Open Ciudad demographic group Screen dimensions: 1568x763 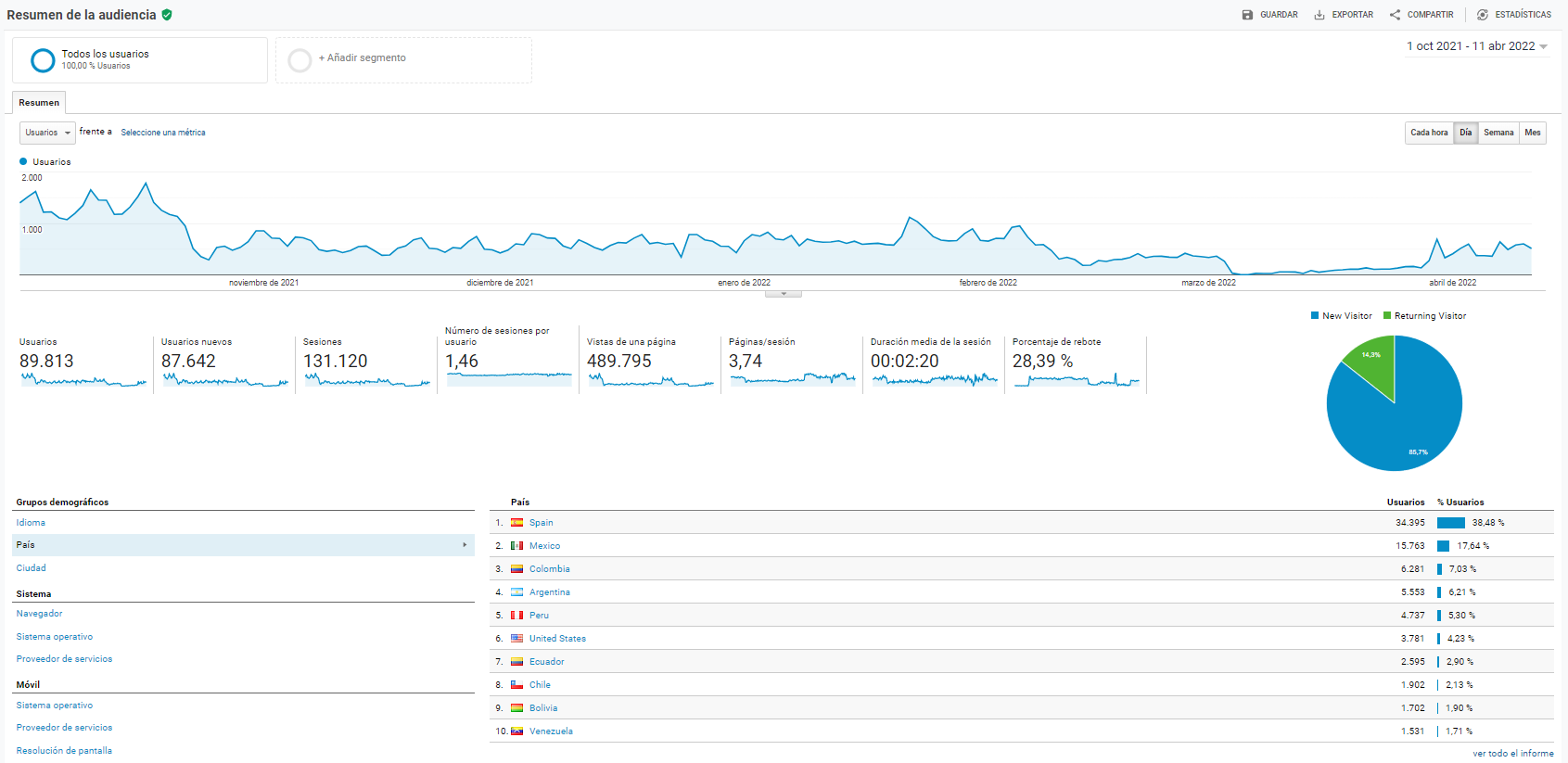pos(31,568)
